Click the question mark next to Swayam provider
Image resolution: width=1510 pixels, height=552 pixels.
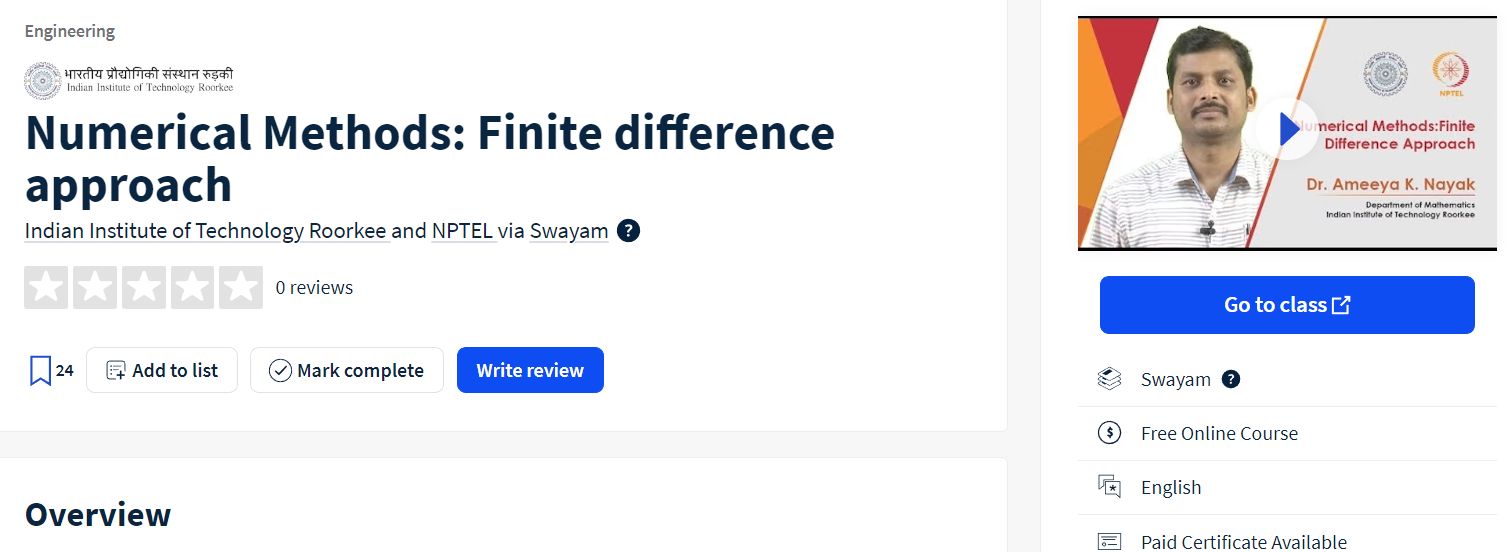click(1231, 379)
